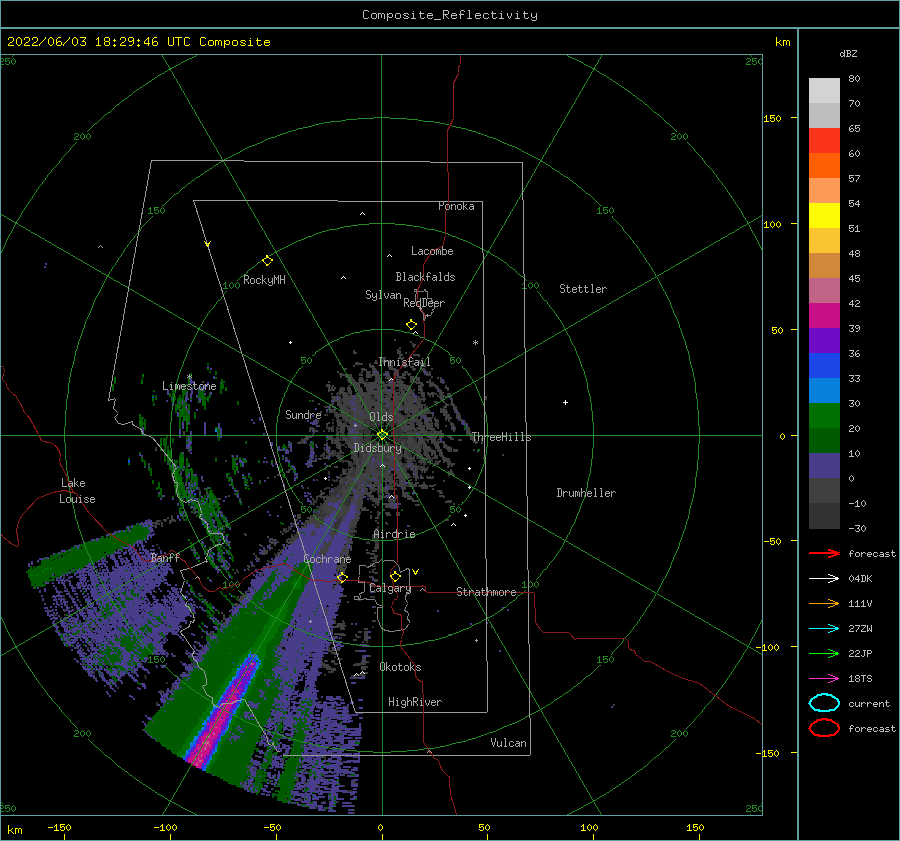Screen dimensions: 900x841
Task: Click the Strathmore town label
Action: tap(487, 592)
